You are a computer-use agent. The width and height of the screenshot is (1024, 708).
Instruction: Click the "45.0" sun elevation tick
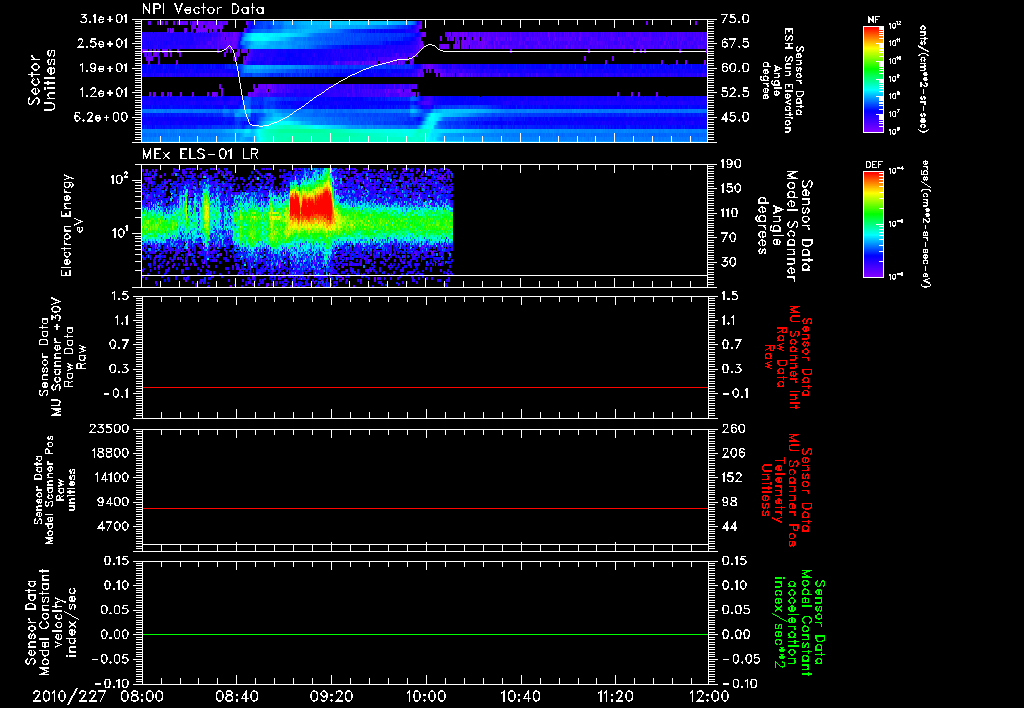coord(735,118)
